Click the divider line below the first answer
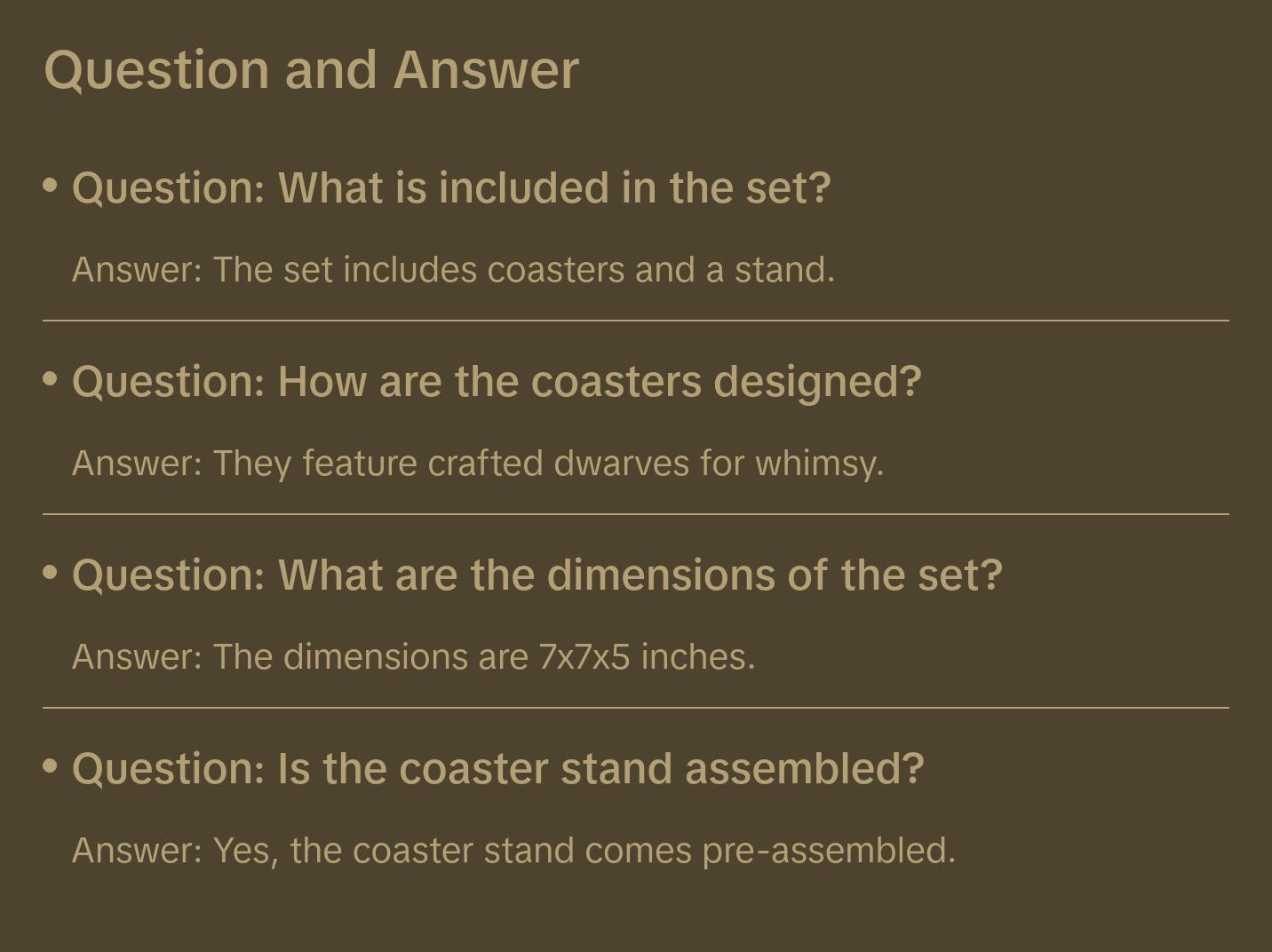1272x952 pixels. click(x=636, y=321)
